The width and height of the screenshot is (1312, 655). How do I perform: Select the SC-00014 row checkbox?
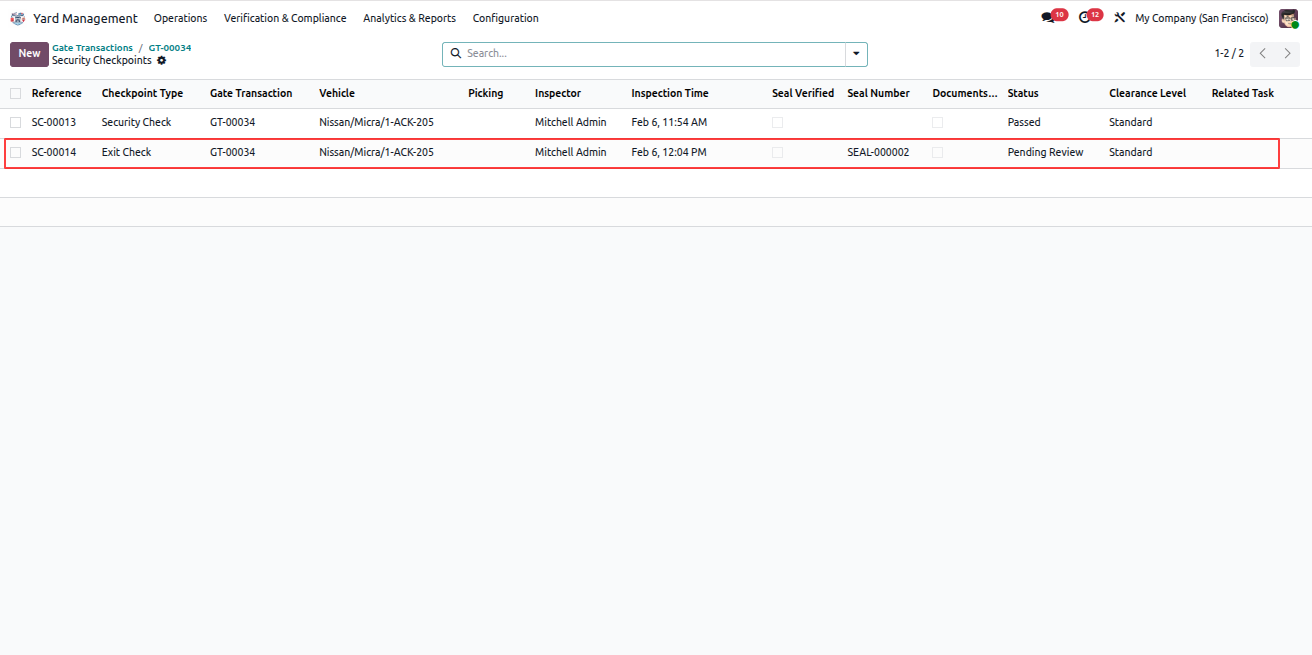(x=15, y=152)
